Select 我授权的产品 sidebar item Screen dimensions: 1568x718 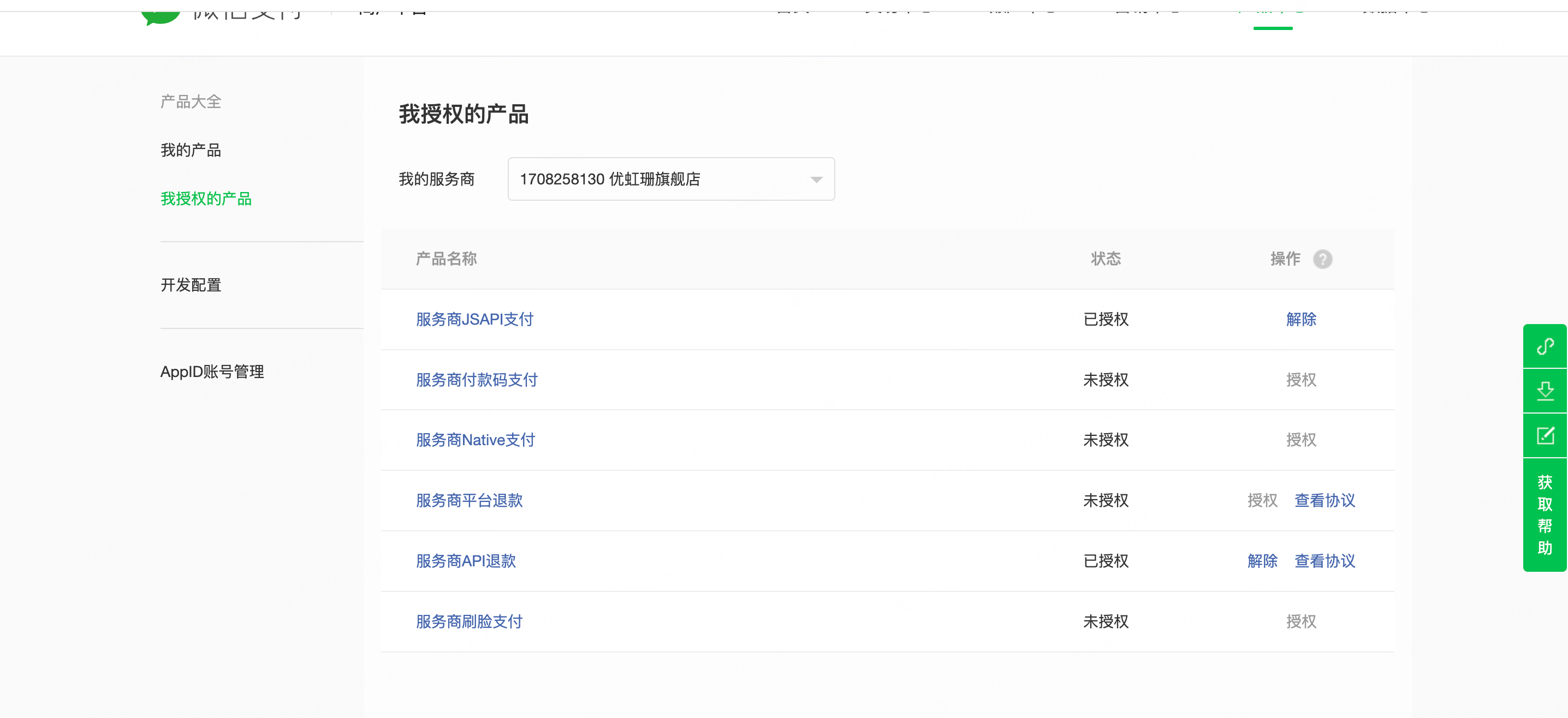point(206,199)
